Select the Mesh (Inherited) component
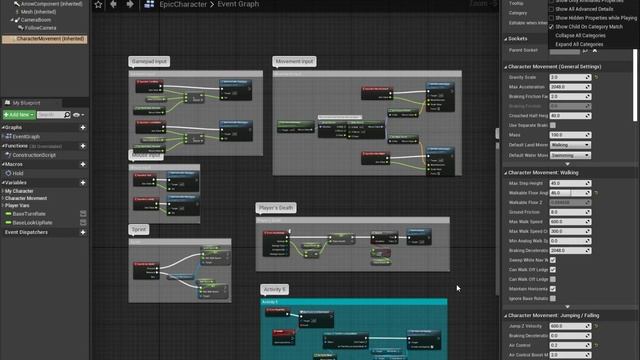Image resolution: width=640 pixels, height=360 pixels. (x=38, y=12)
